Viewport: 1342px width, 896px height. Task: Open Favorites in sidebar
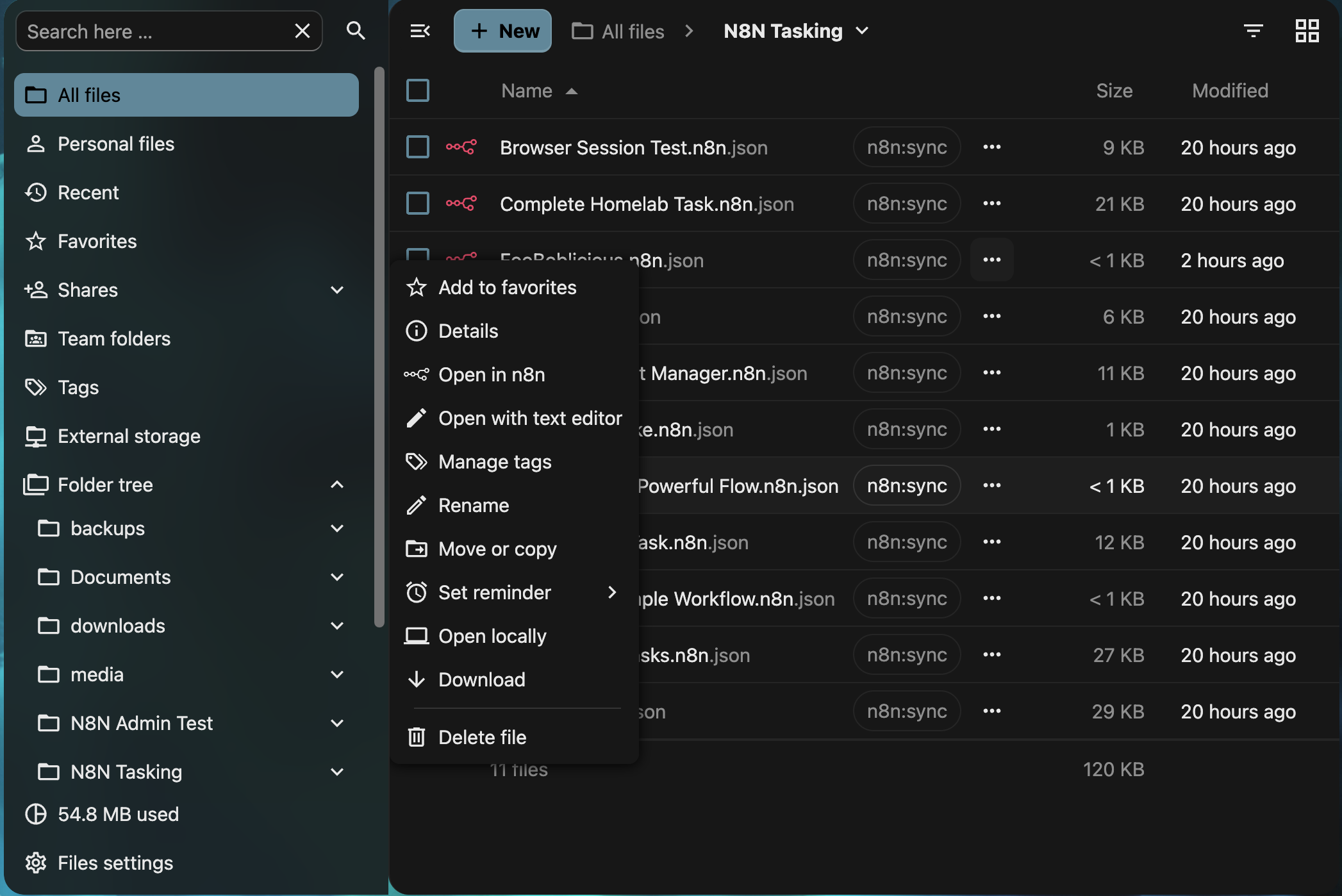click(x=186, y=241)
